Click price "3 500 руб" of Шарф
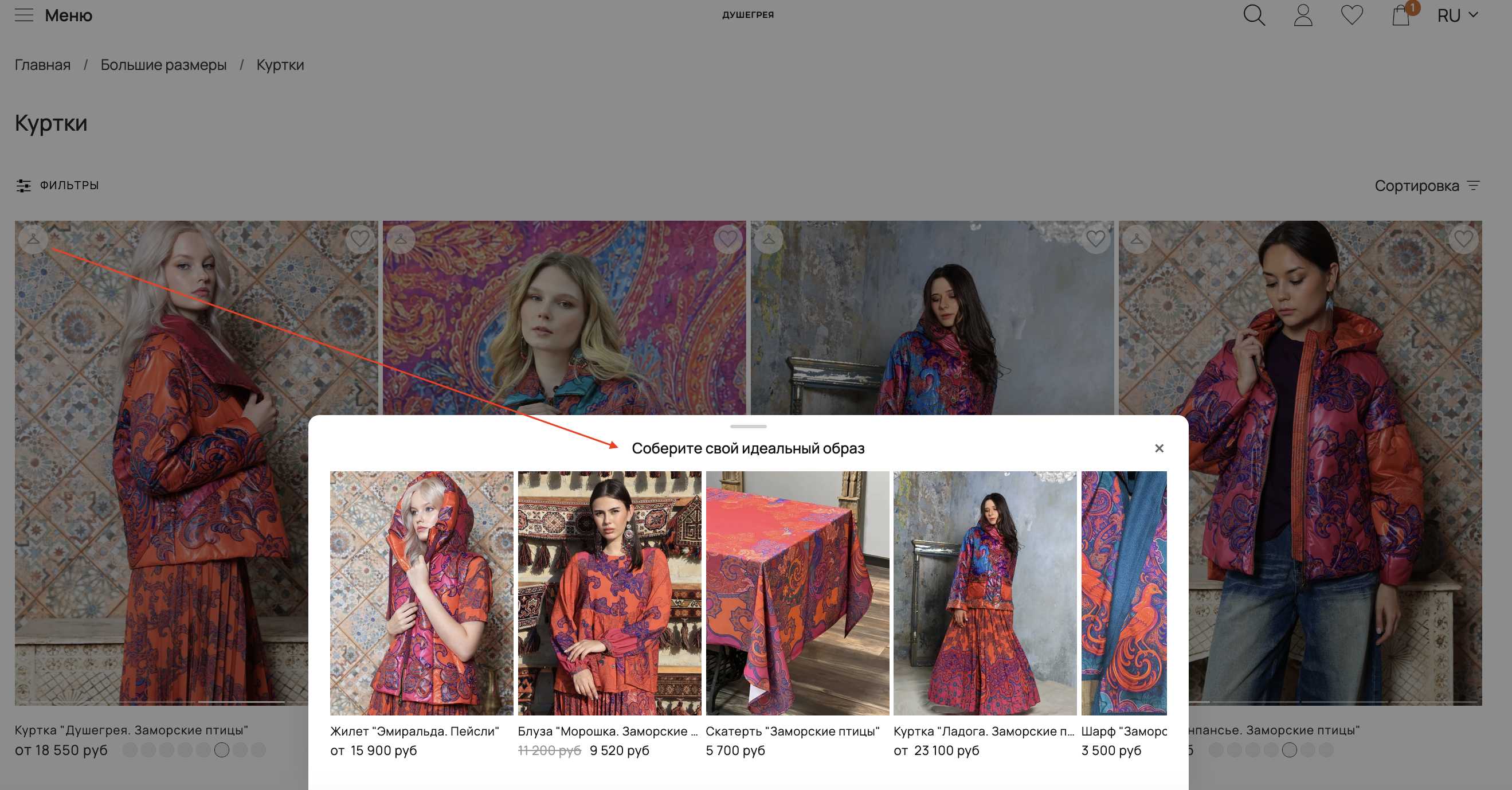The height and width of the screenshot is (790, 1512). [1111, 750]
